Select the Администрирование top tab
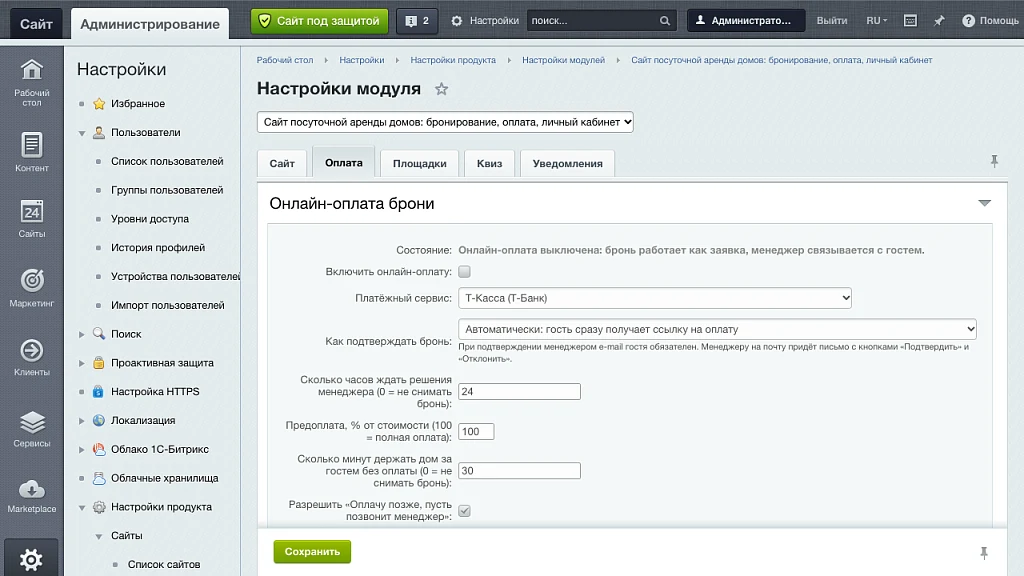The width and height of the screenshot is (1024, 576). (x=150, y=24)
